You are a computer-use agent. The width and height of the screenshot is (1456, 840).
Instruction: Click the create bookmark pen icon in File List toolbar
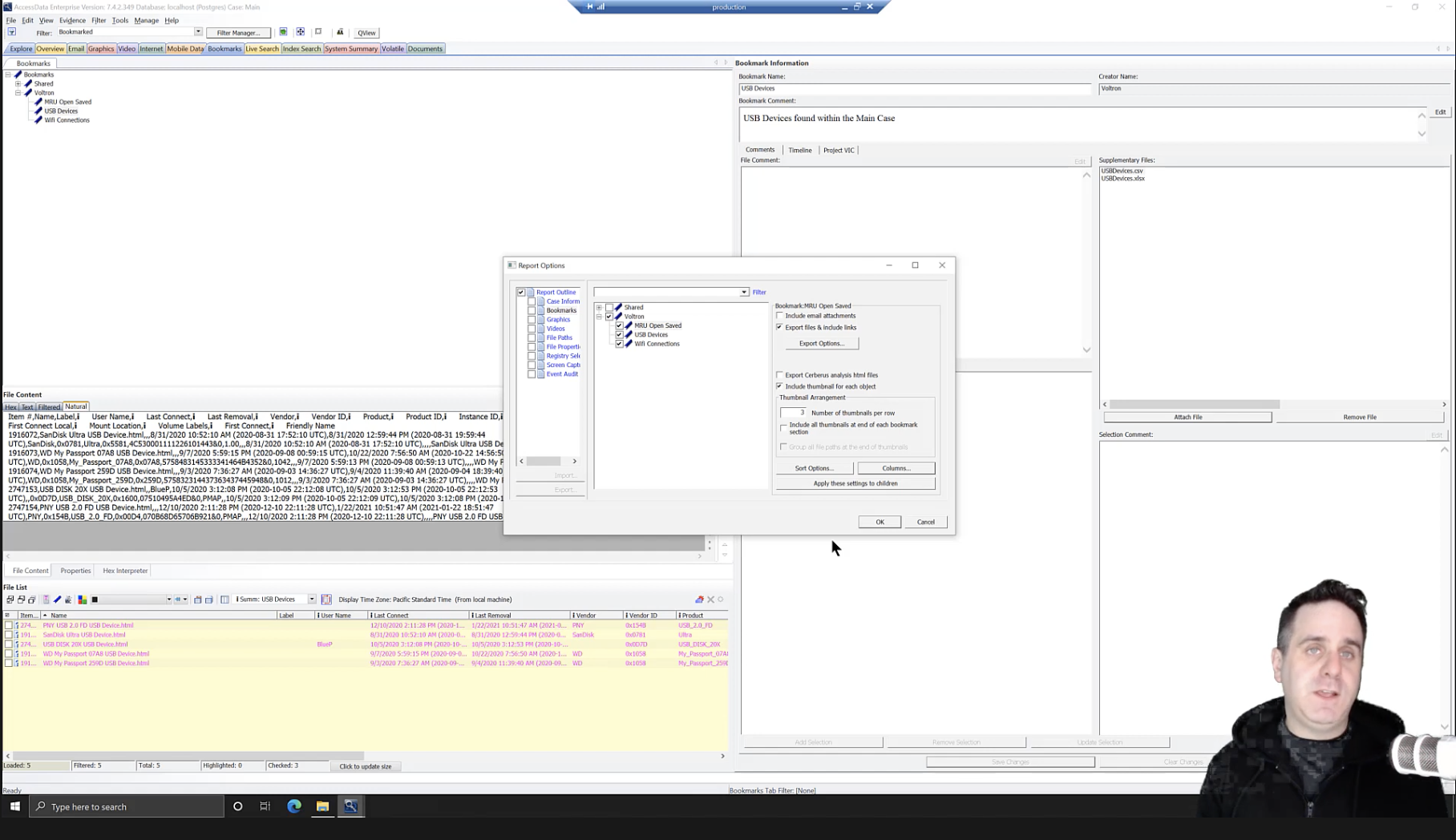pyautogui.click(x=57, y=599)
